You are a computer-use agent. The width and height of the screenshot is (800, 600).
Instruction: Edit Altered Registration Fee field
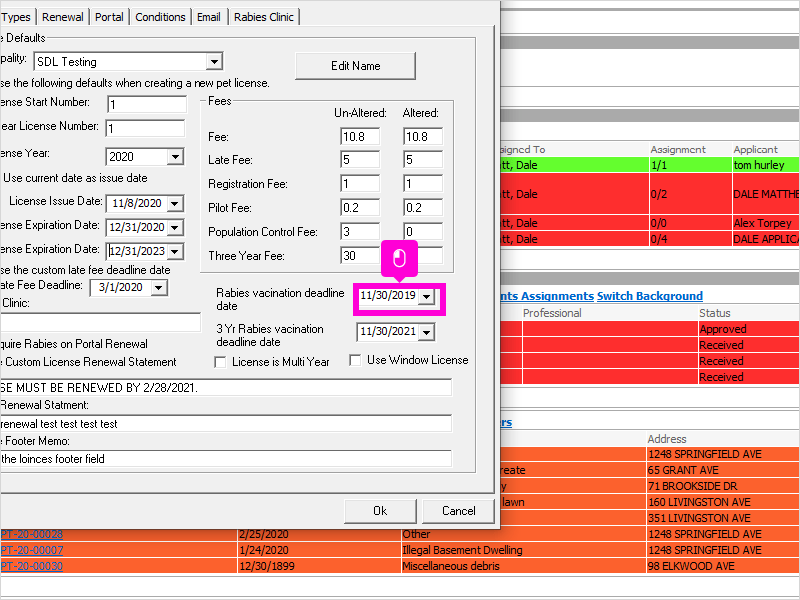(423, 183)
